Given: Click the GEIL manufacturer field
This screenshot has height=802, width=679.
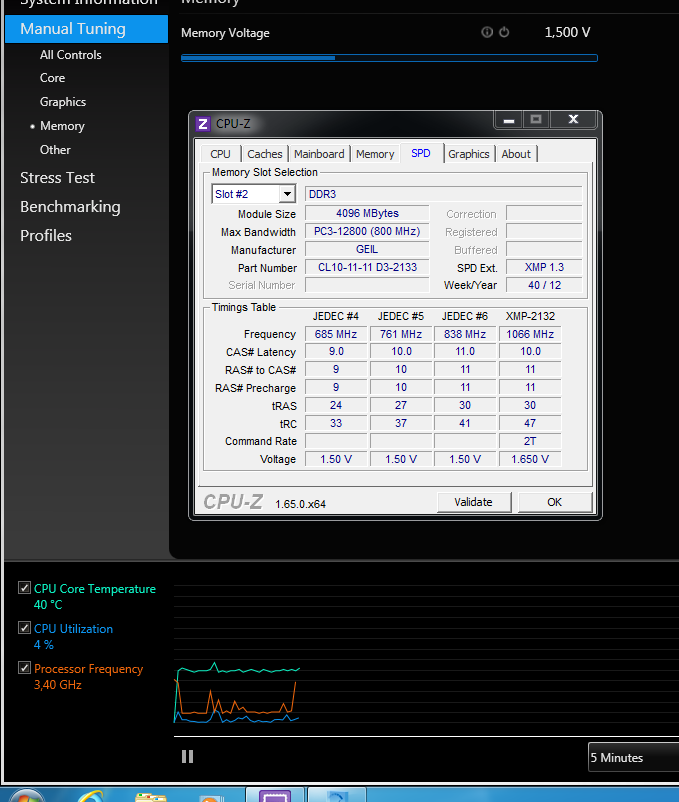Looking at the screenshot, I should click(x=367, y=249).
